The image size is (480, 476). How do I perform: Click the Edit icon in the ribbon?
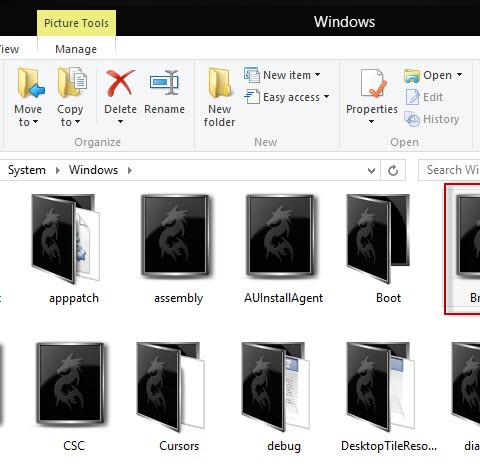coord(412,97)
